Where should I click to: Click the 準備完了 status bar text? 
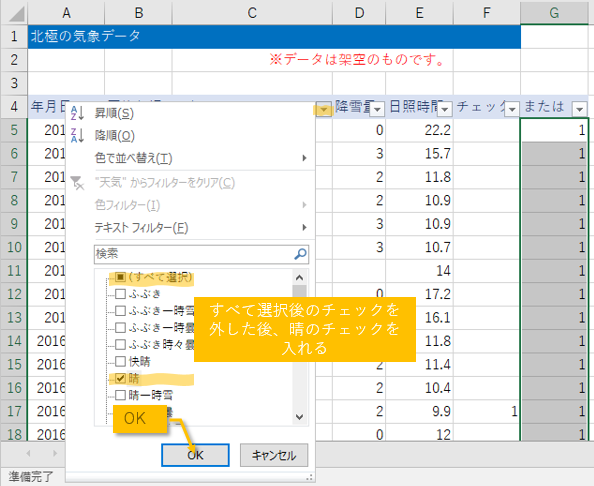coord(31,477)
